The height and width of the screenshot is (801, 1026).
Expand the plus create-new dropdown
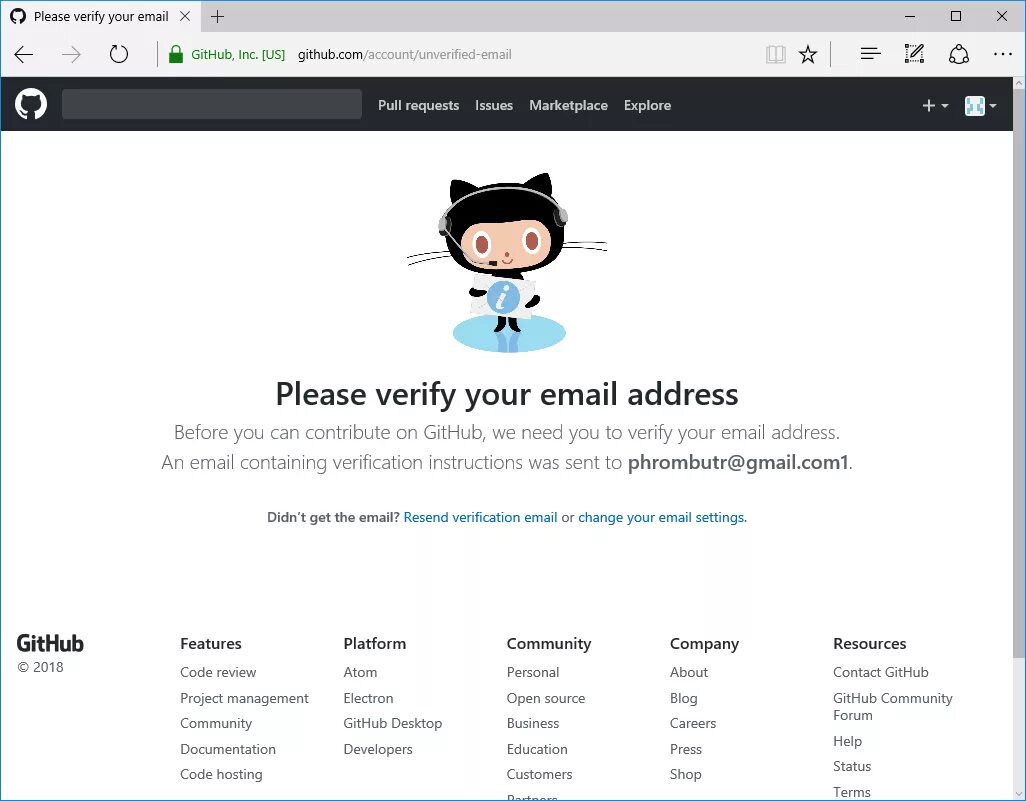pyautogui.click(x=935, y=105)
